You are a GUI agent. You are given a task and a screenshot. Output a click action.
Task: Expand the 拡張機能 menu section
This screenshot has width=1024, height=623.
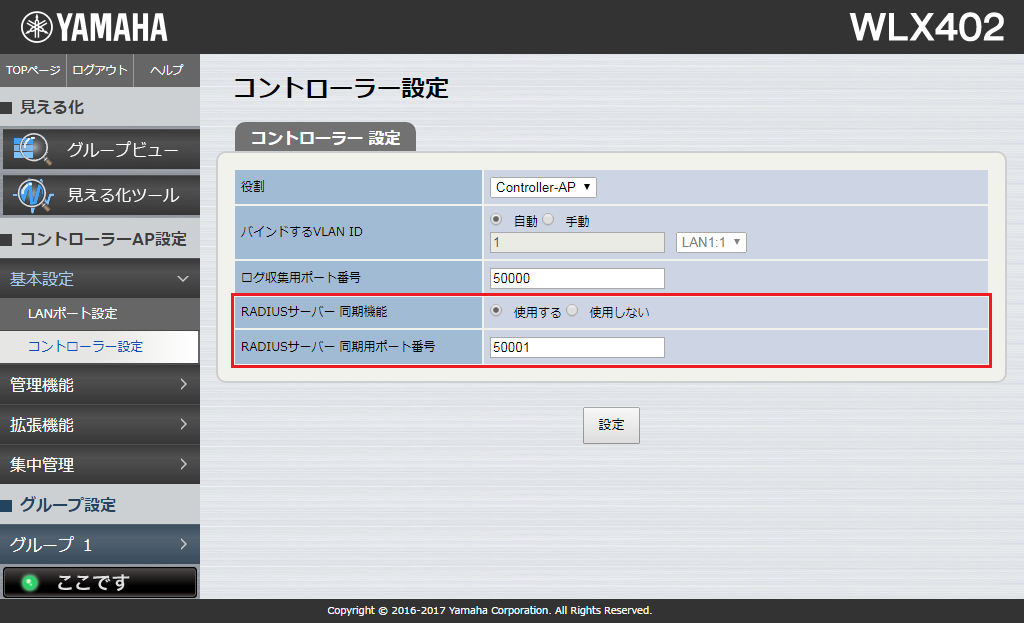[99, 424]
